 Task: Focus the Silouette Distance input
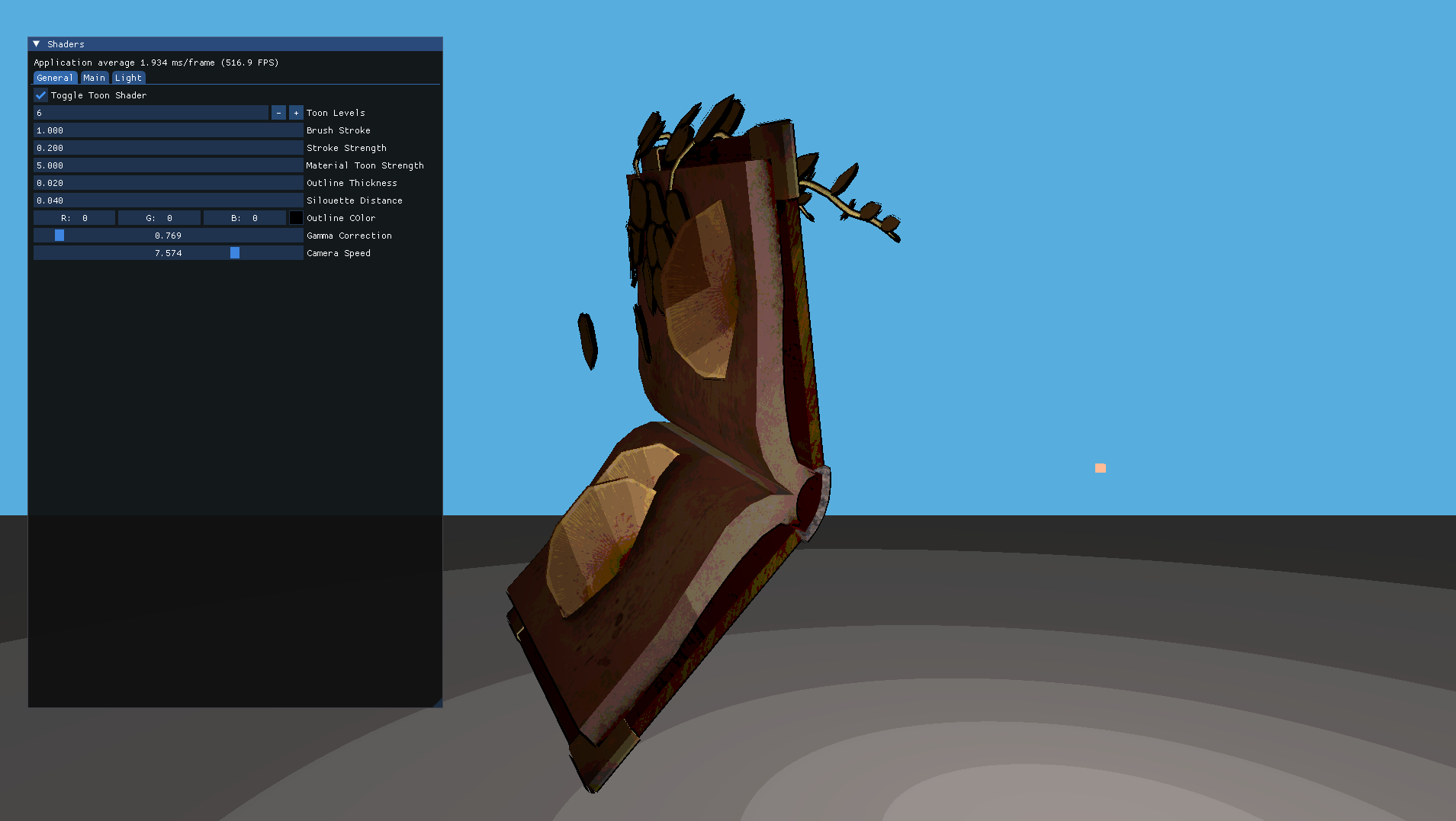pyautogui.click(x=168, y=200)
